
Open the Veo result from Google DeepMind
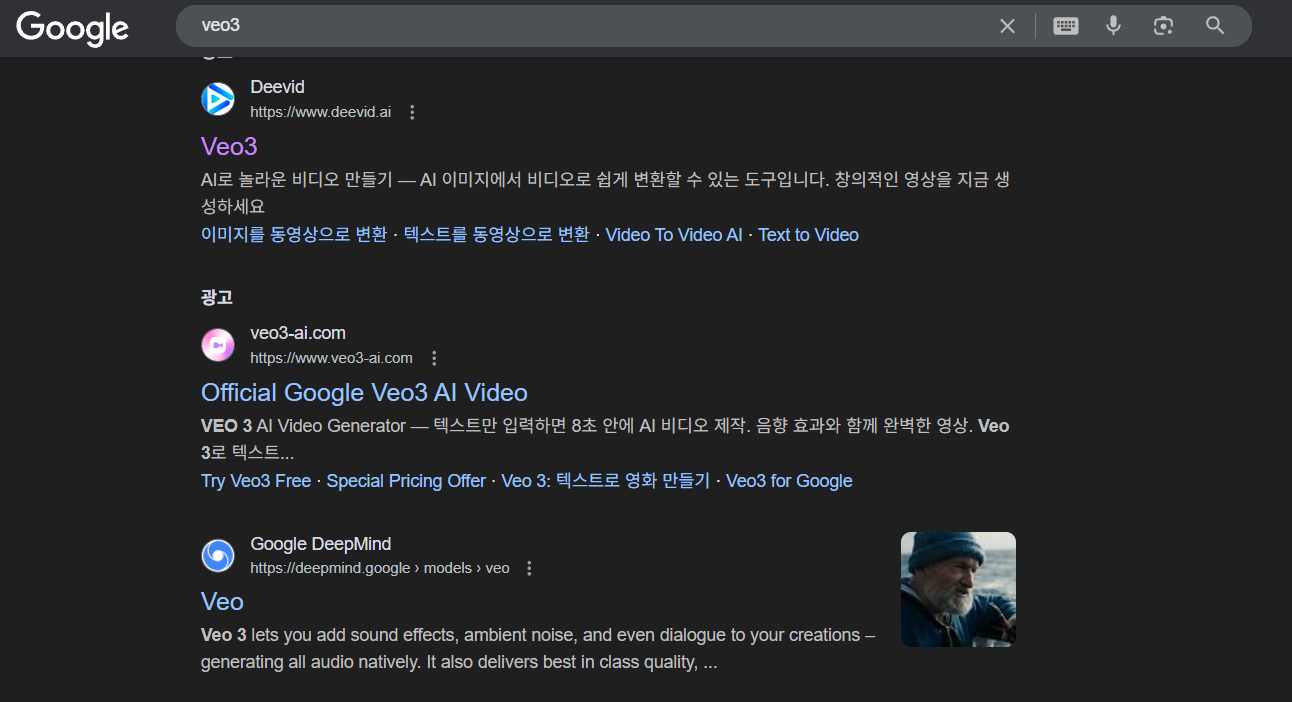coord(222,601)
